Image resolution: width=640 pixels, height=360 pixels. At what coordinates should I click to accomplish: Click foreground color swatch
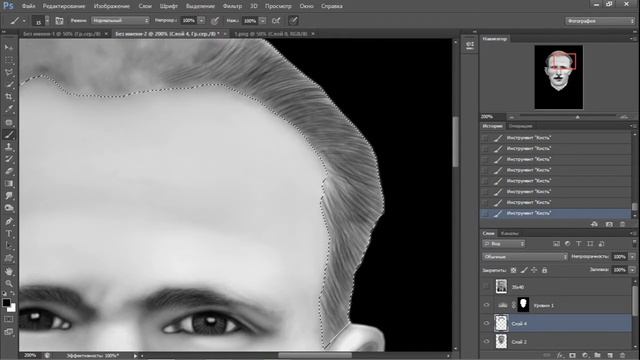tap(6, 303)
